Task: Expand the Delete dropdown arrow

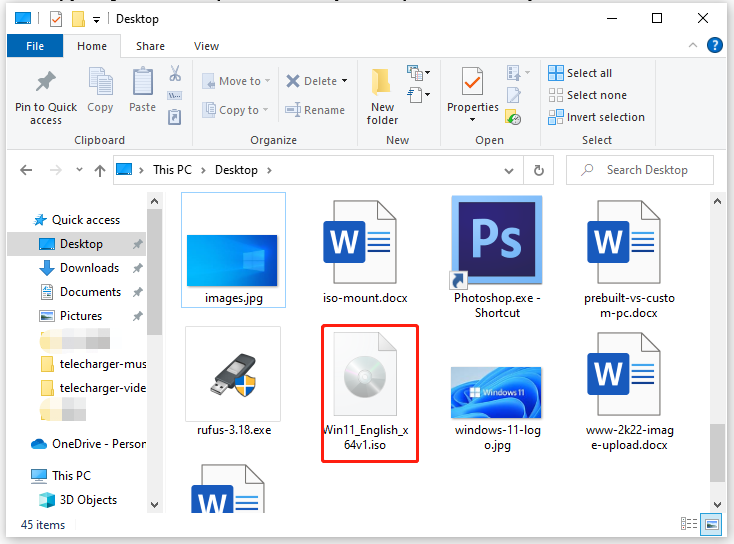Action: click(x=345, y=81)
